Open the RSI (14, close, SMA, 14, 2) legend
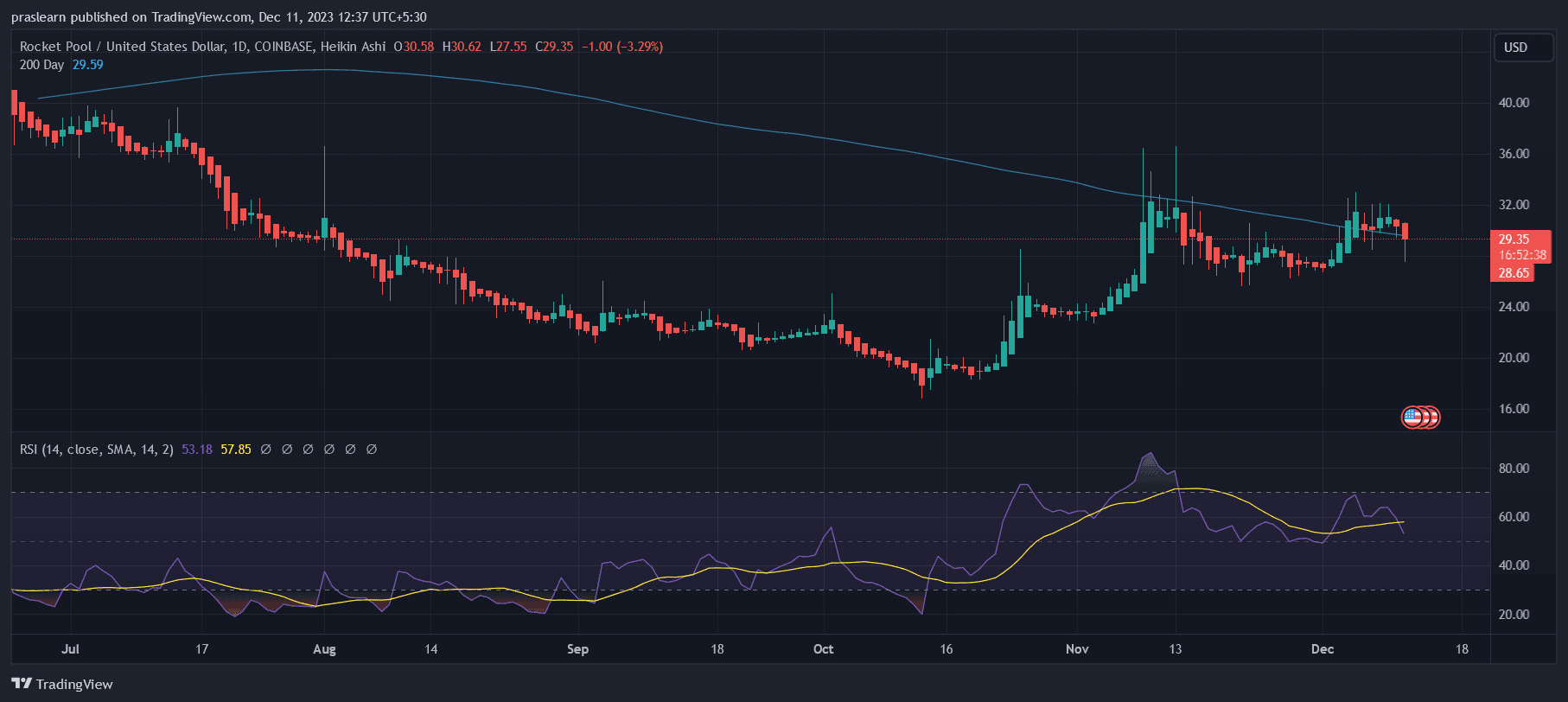Viewport: 1568px width, 702px height. coord(96,450)
